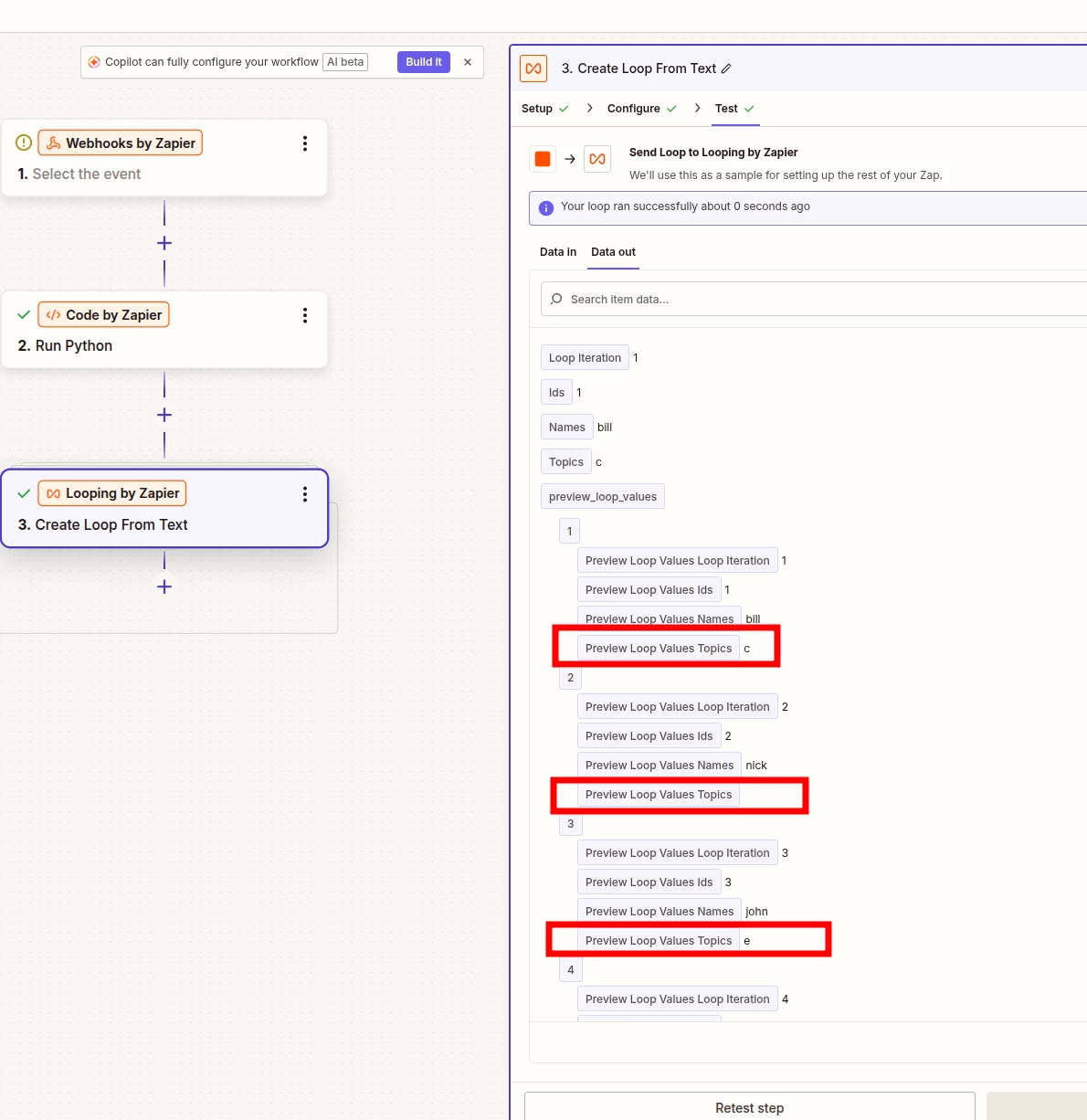The width and height of the screenshot is (1087, 1120).
Task: Click the AI beta badge
Action: click(345, 62)
